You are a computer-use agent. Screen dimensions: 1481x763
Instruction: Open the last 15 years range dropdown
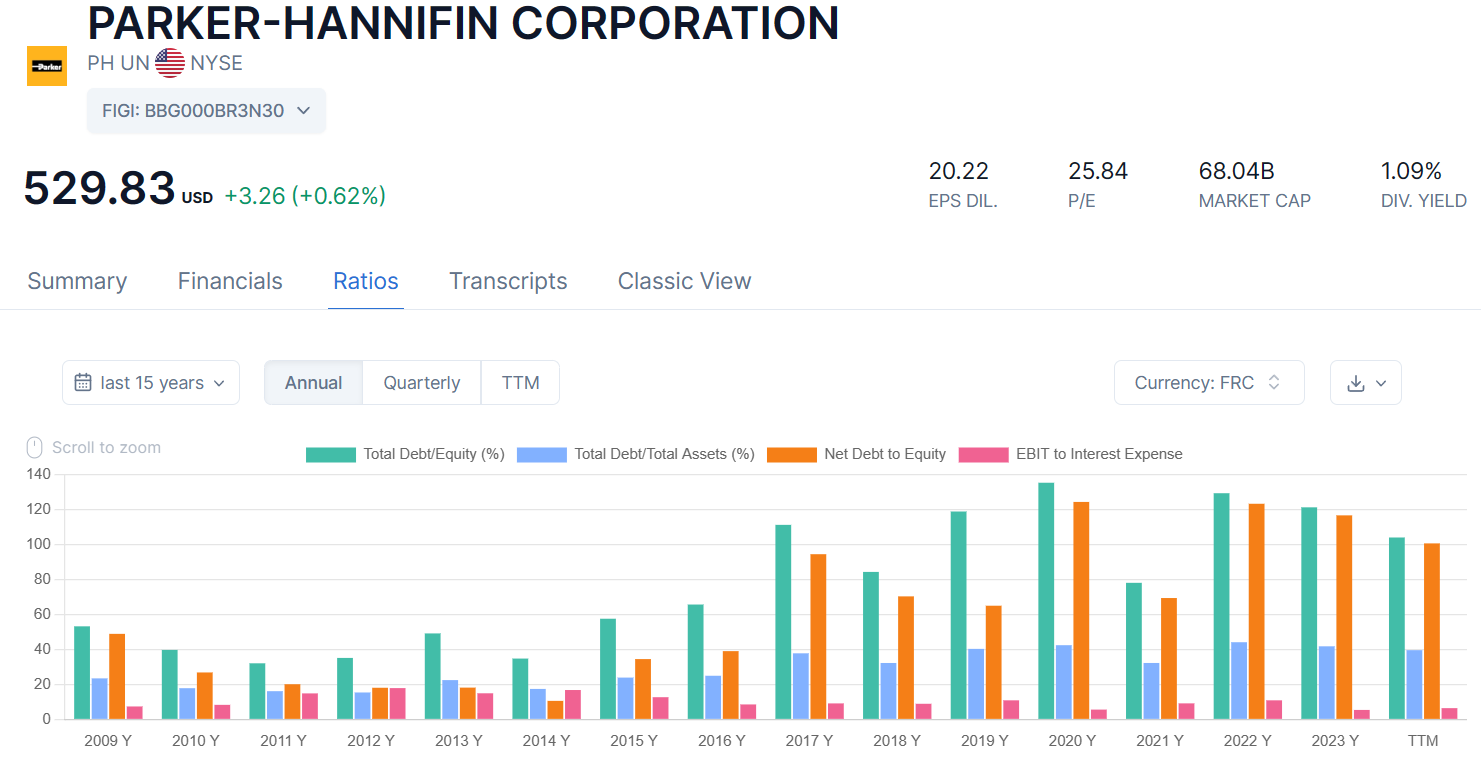click(x=151, y=383)
